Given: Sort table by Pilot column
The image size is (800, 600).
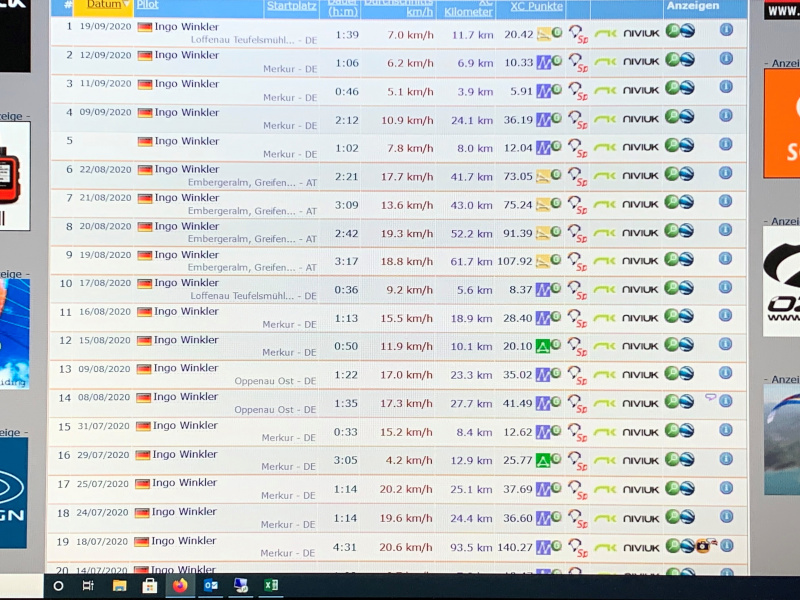Looking at the screenshot, I should [148, 5].
